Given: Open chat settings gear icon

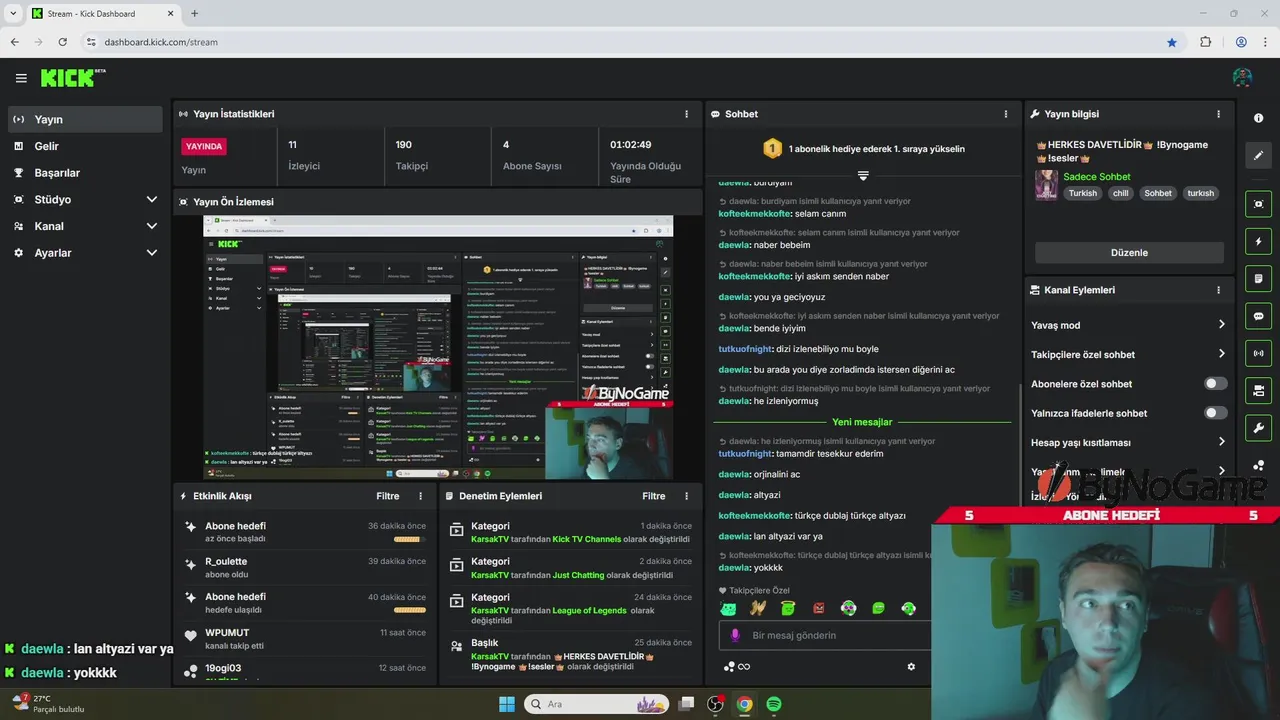Looking at the screenshot, I should click(x=911, y=667).
